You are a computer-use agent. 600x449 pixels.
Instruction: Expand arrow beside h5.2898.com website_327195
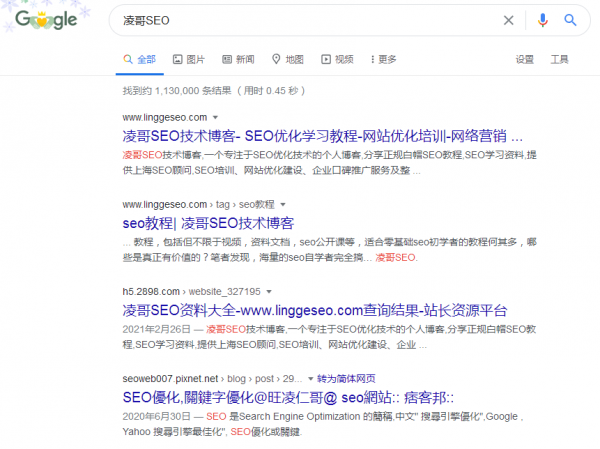click(x=269, y=292)
